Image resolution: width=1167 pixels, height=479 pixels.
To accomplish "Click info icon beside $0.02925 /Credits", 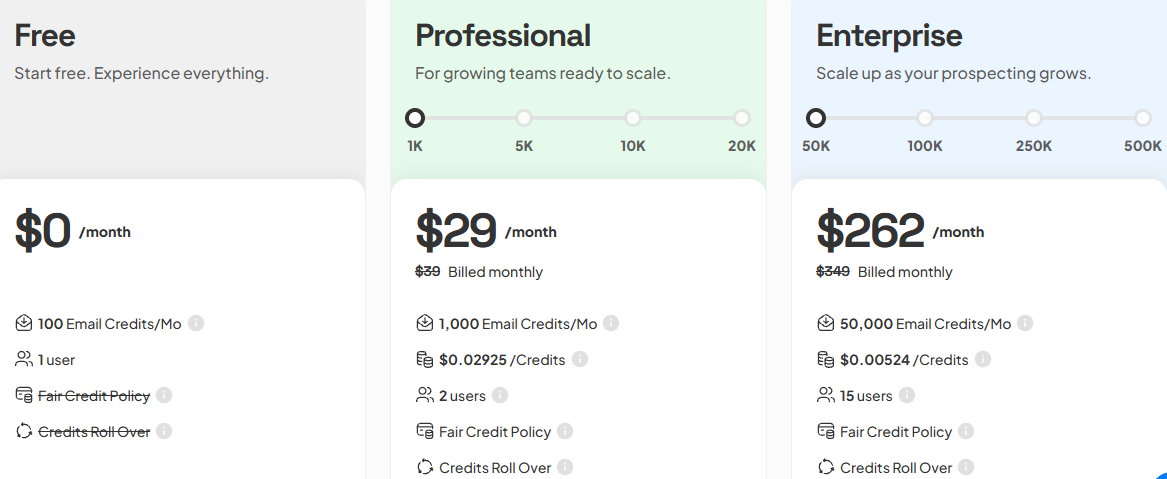I will [x=580, y=359].
